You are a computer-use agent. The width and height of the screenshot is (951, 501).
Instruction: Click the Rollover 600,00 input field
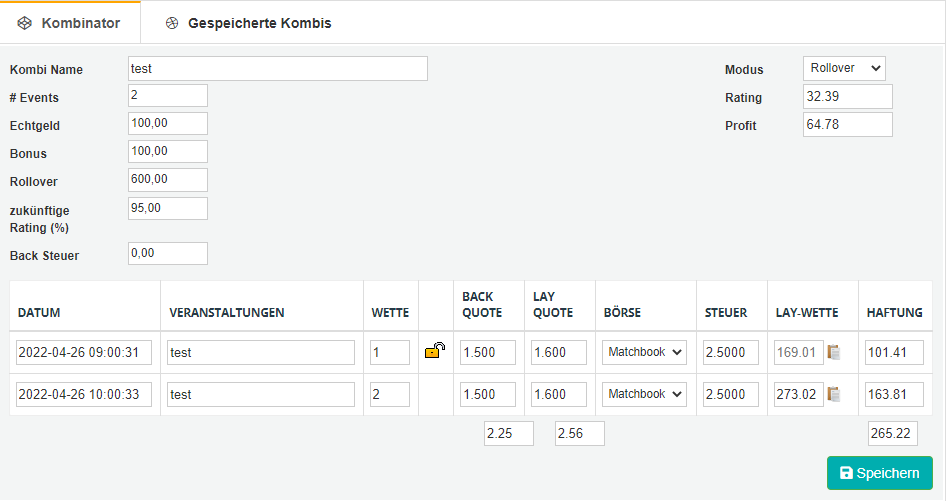[x=168, y=180]
